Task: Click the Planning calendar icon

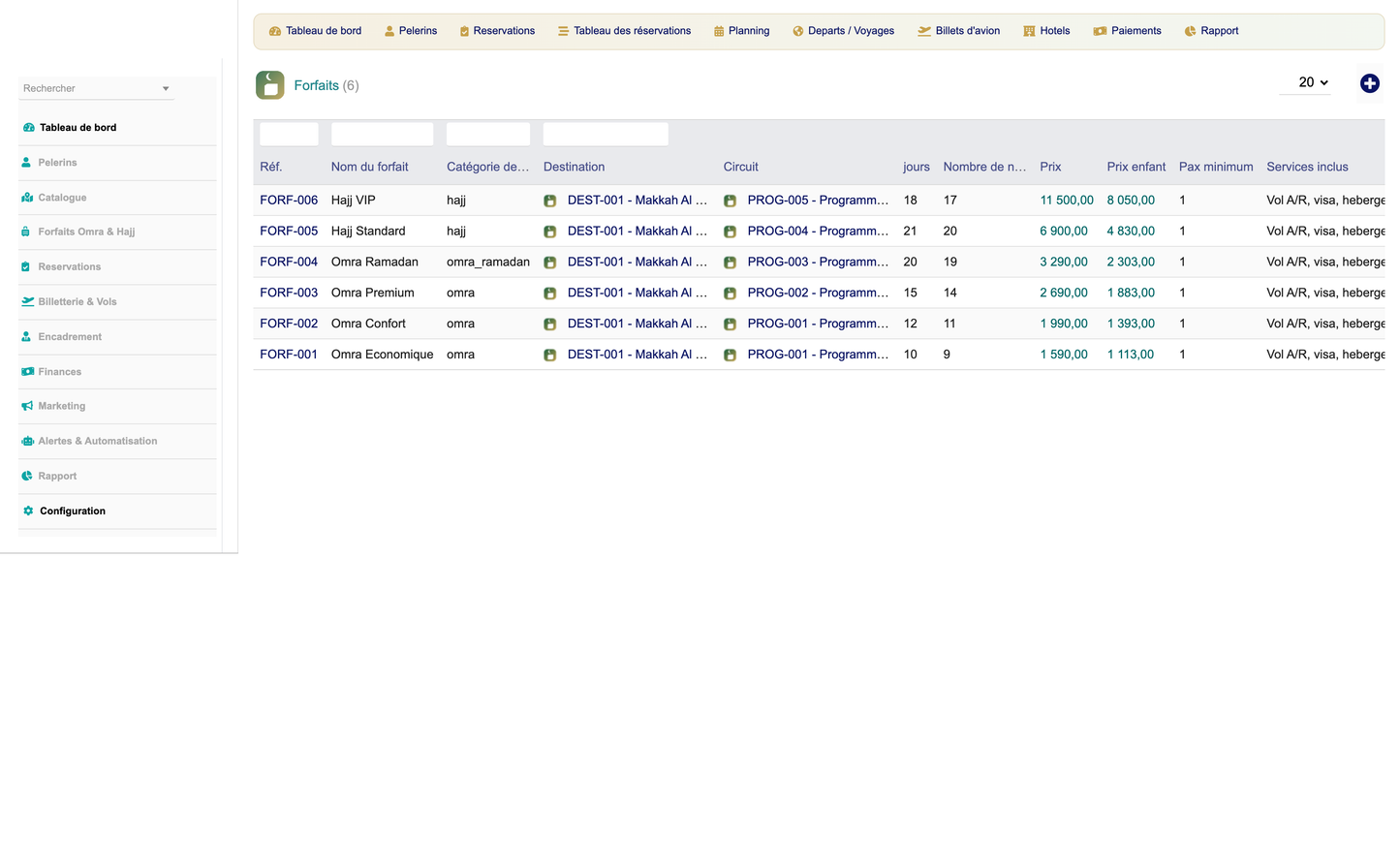Action: (719, 31)
